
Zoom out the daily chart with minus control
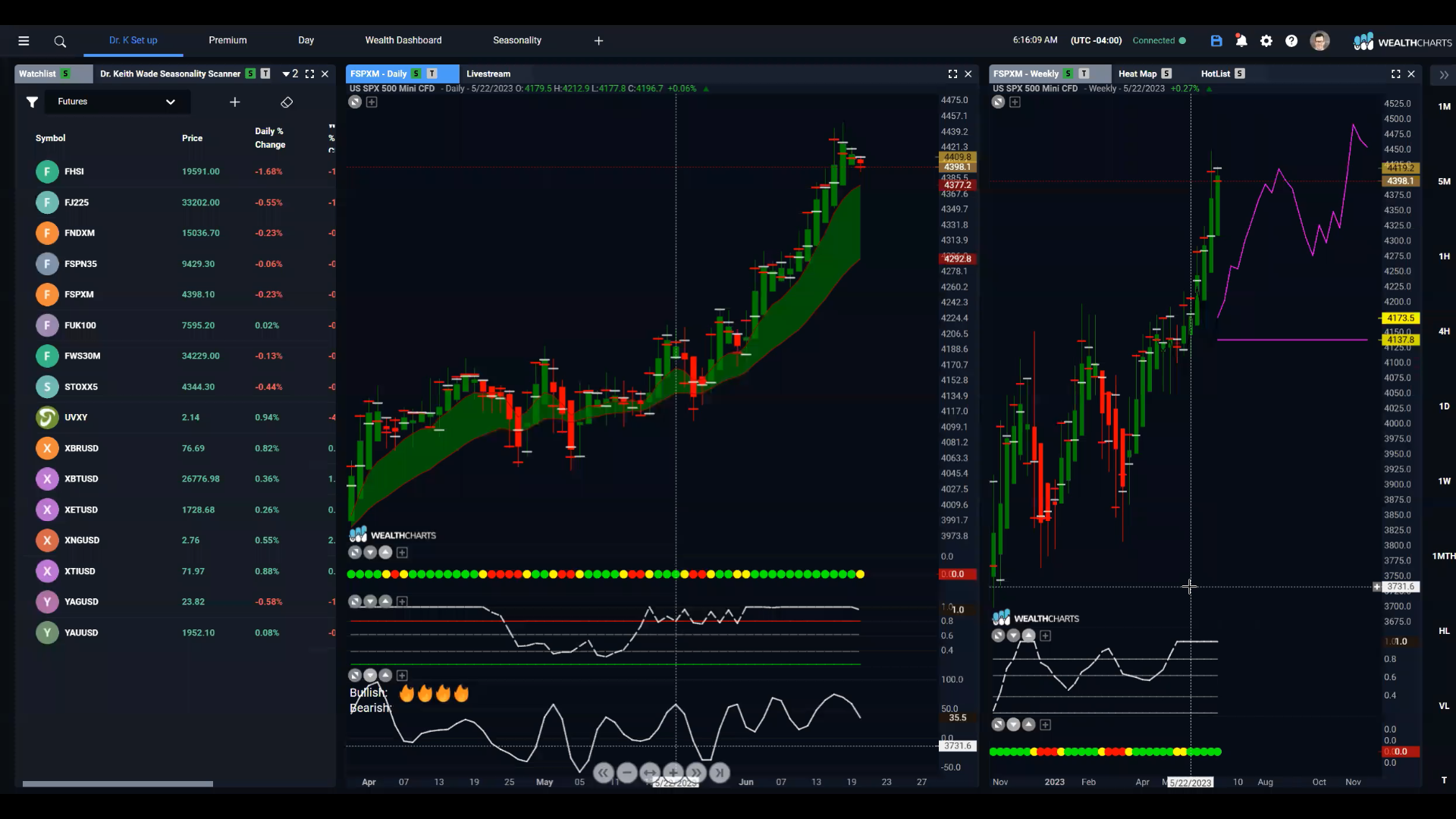tap(626, 773)
